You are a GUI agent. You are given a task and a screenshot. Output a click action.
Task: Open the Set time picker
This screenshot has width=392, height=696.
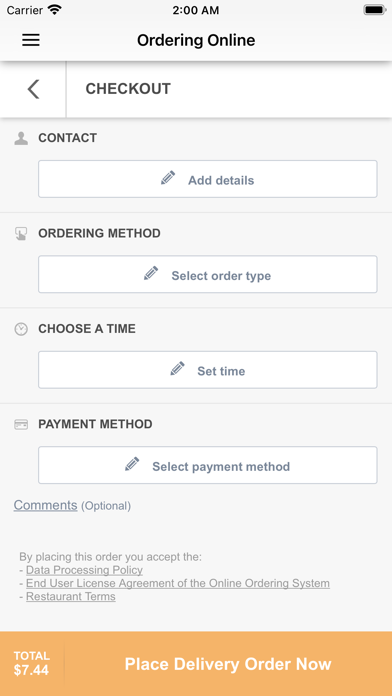(x=208, y=370)
